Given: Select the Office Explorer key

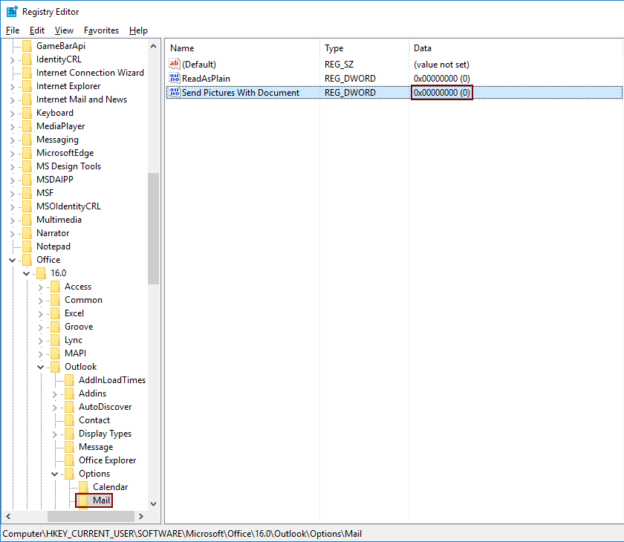Looking at the screenshot, I should point(107,460).
